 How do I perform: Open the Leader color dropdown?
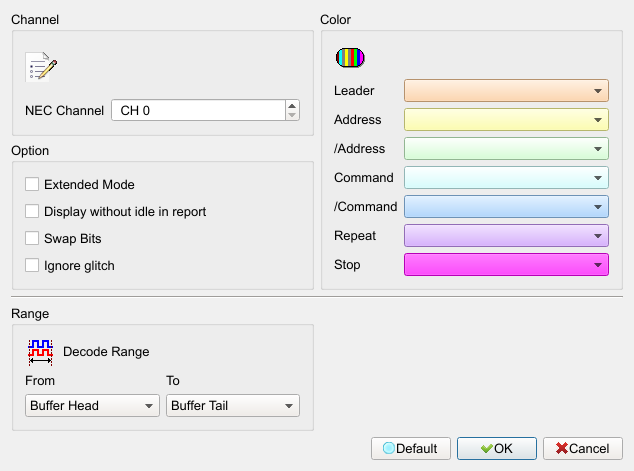[x=506, y=91]
